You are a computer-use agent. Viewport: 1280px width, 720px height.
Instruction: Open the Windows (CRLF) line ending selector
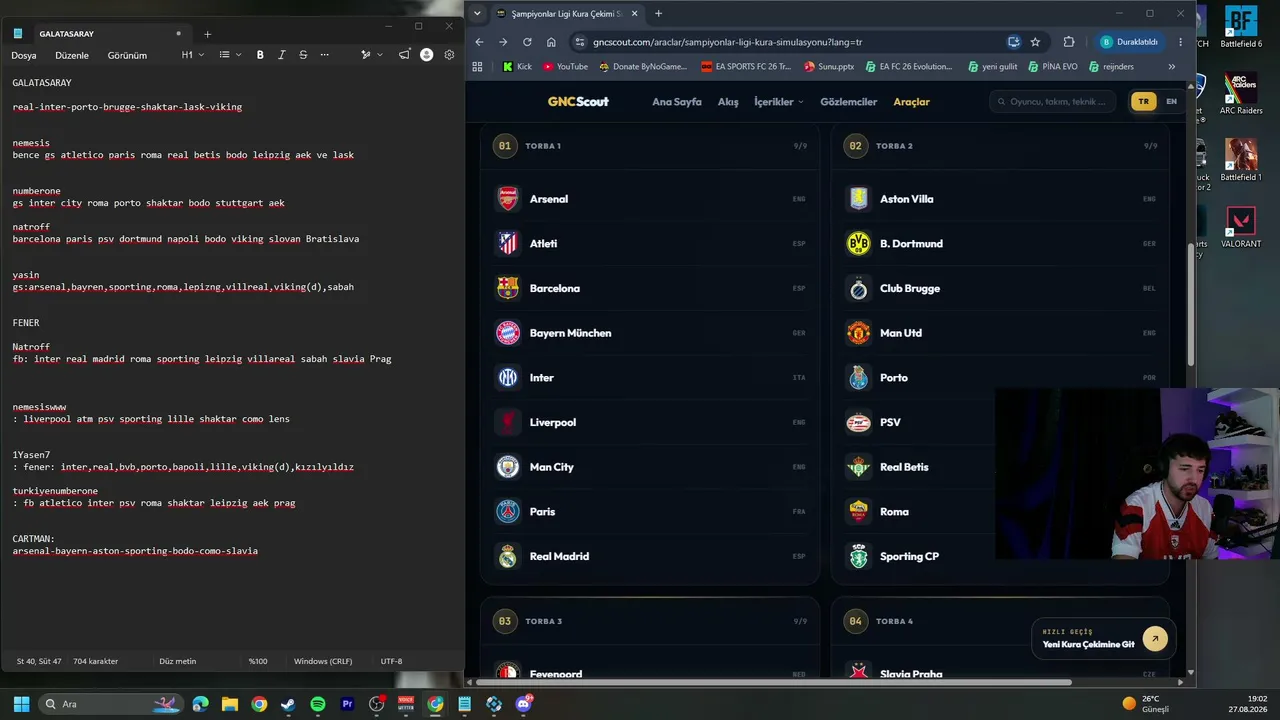323,661
